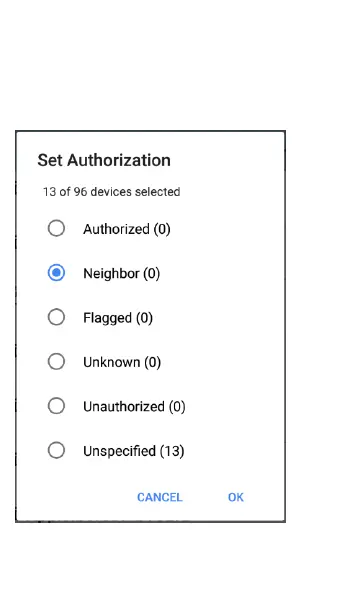
Task: Click the (0) count beside Flagged
Action: coord(144,318)
